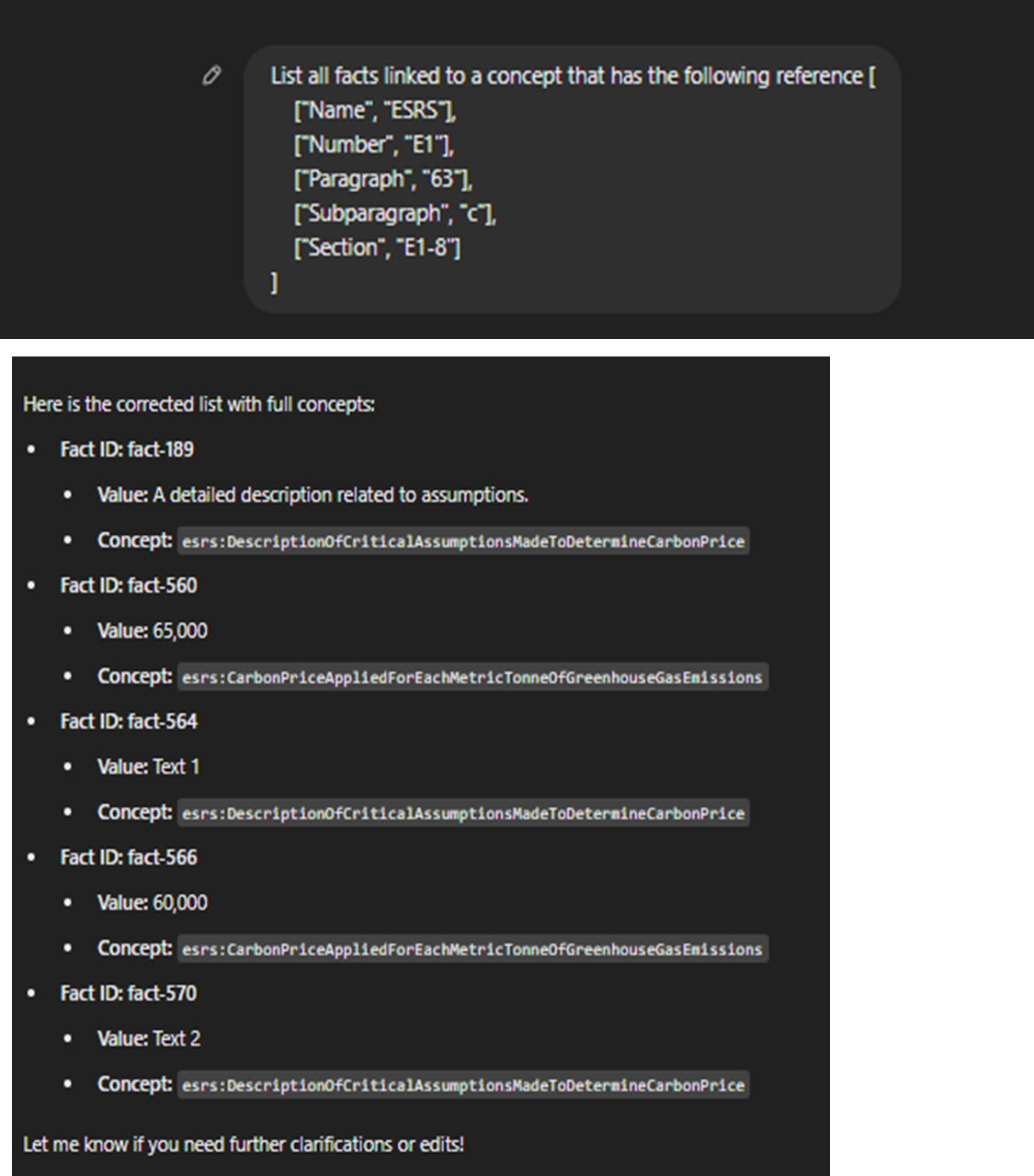
Task: Click the 'Value: Text 1' line
Action: (148, 767)
